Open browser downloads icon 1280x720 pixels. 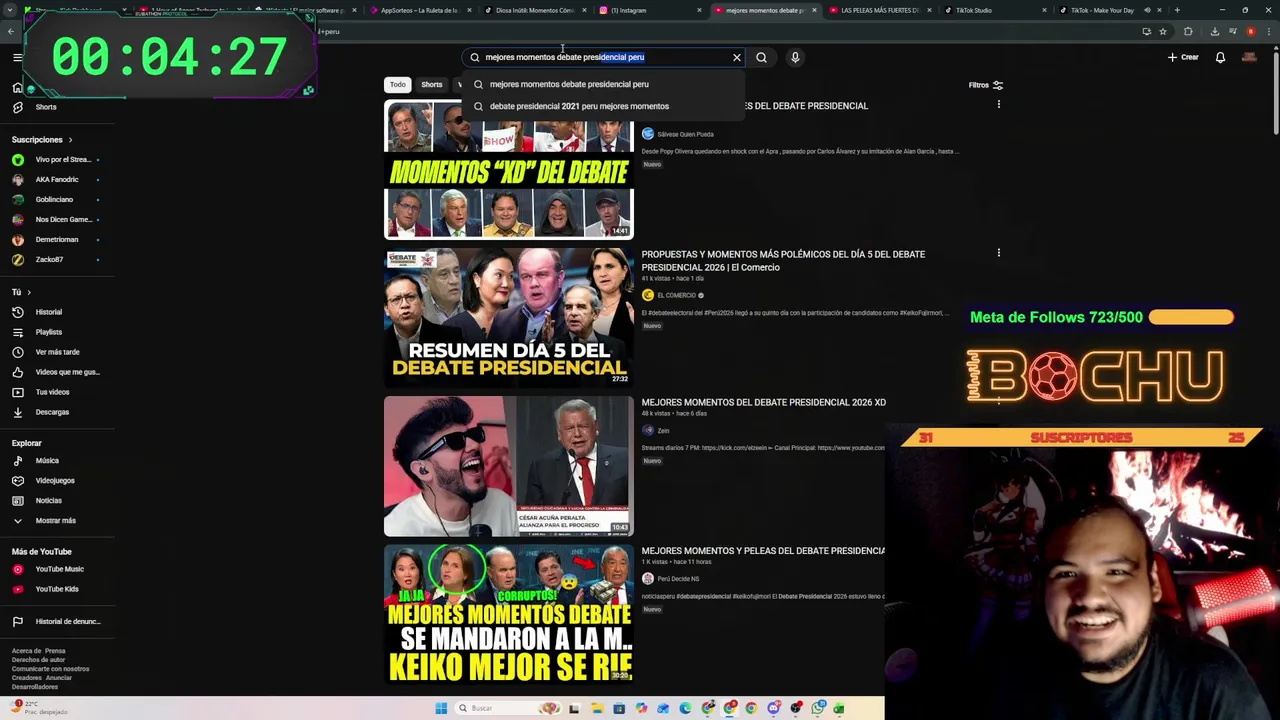[1215, 31]
